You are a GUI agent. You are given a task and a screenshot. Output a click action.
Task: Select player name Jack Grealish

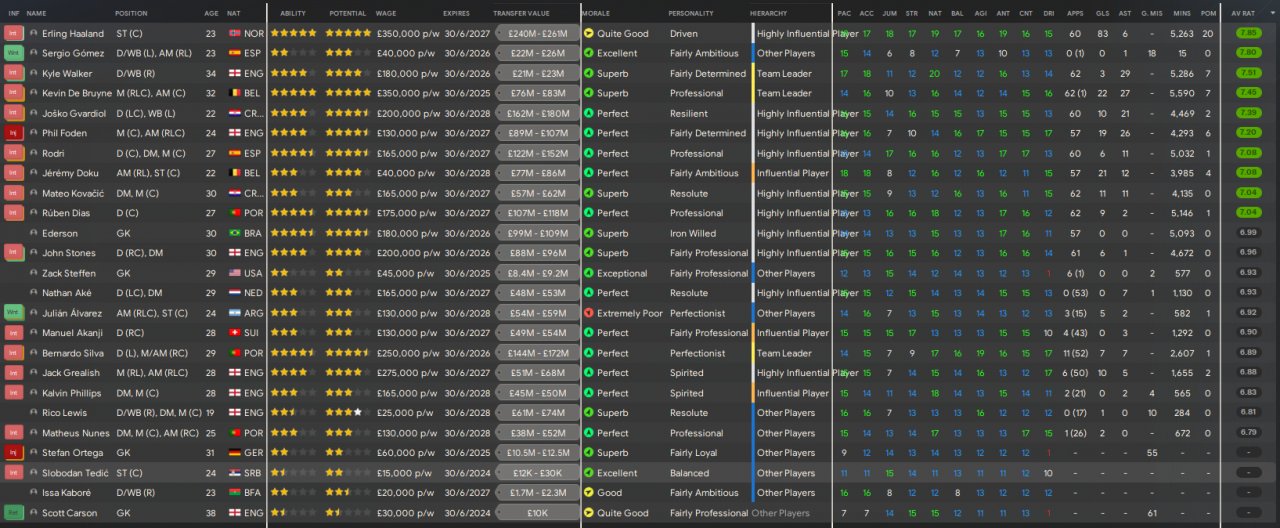click(70, 373)
